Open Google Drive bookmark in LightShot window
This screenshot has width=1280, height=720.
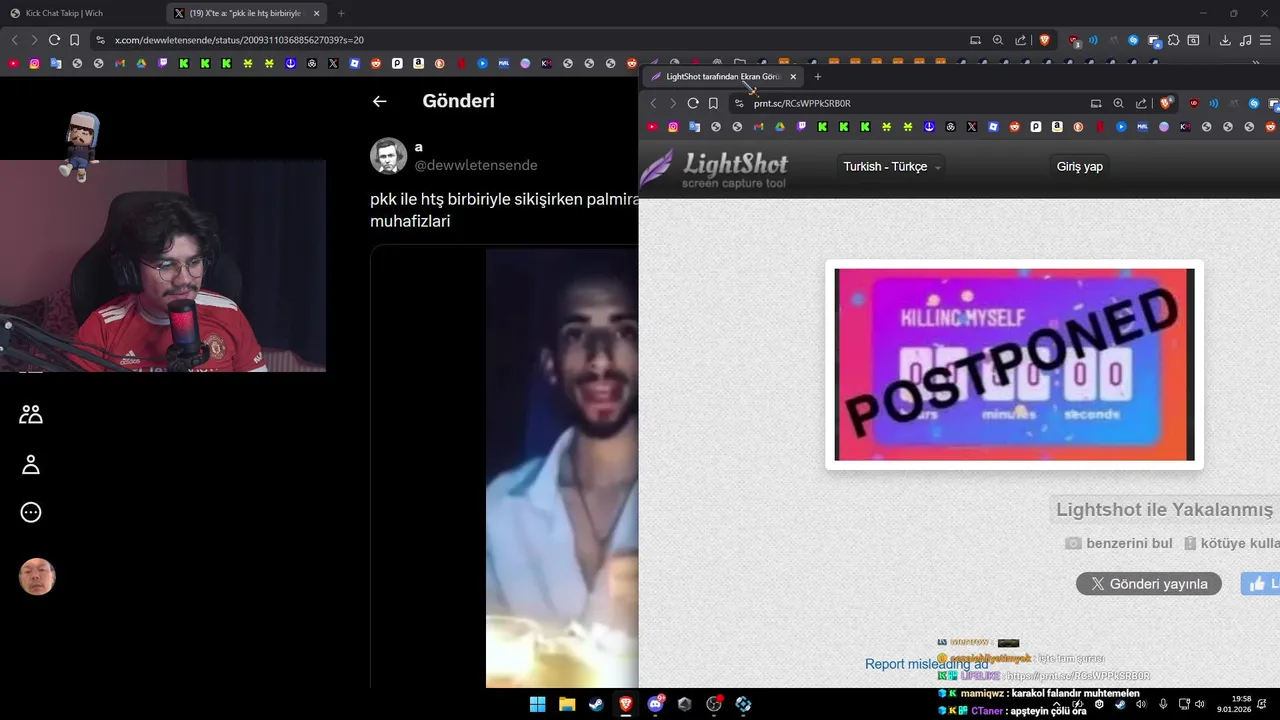pos(780,127)
